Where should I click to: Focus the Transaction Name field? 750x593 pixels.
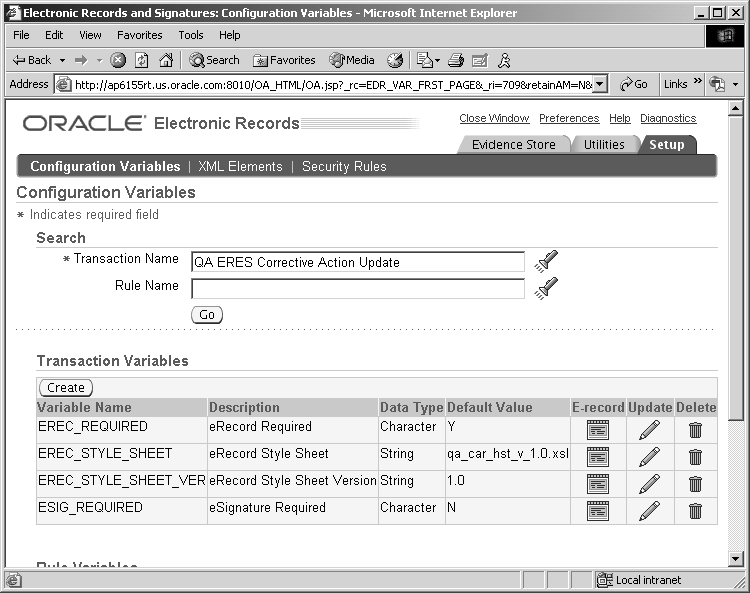point(358,262)
